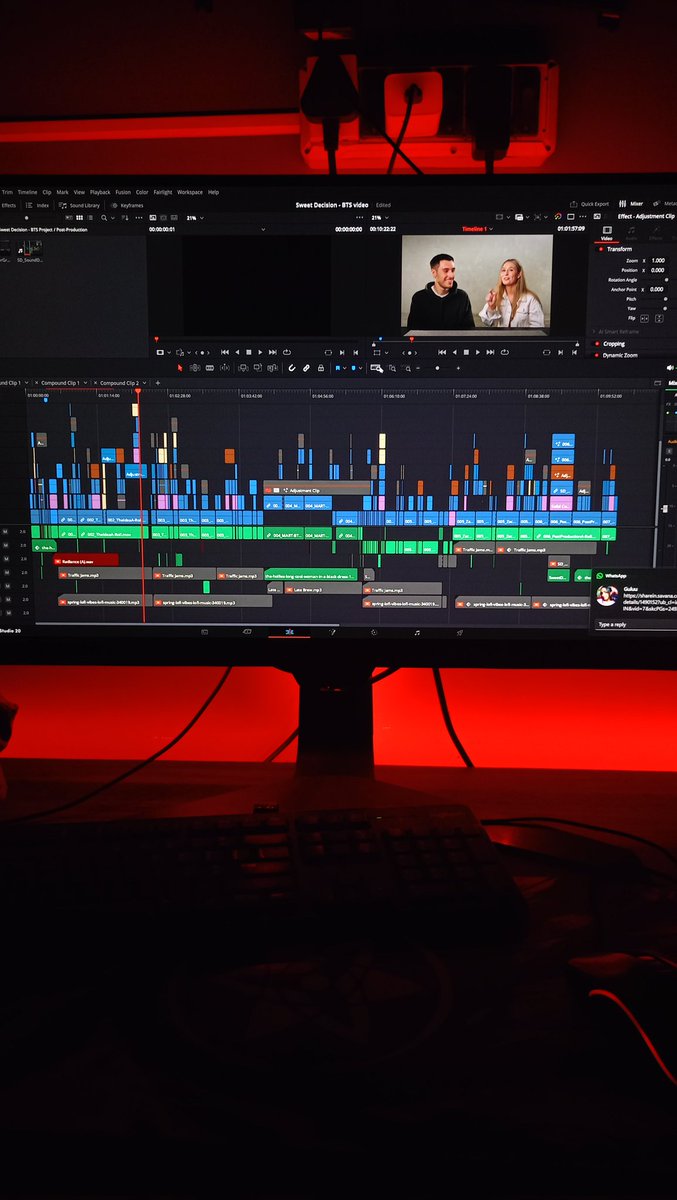Open the Playback menu
Image resolution: width=677 pixels, height=1200 pixels.
click(100, 192)
